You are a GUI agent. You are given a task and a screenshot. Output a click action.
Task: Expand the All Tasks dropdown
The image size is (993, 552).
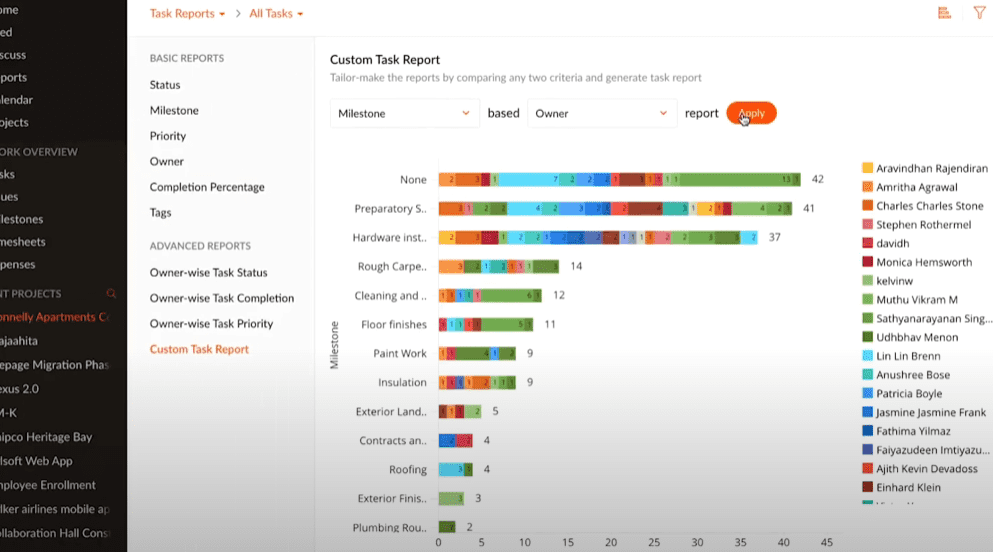[x=276, y=14]
